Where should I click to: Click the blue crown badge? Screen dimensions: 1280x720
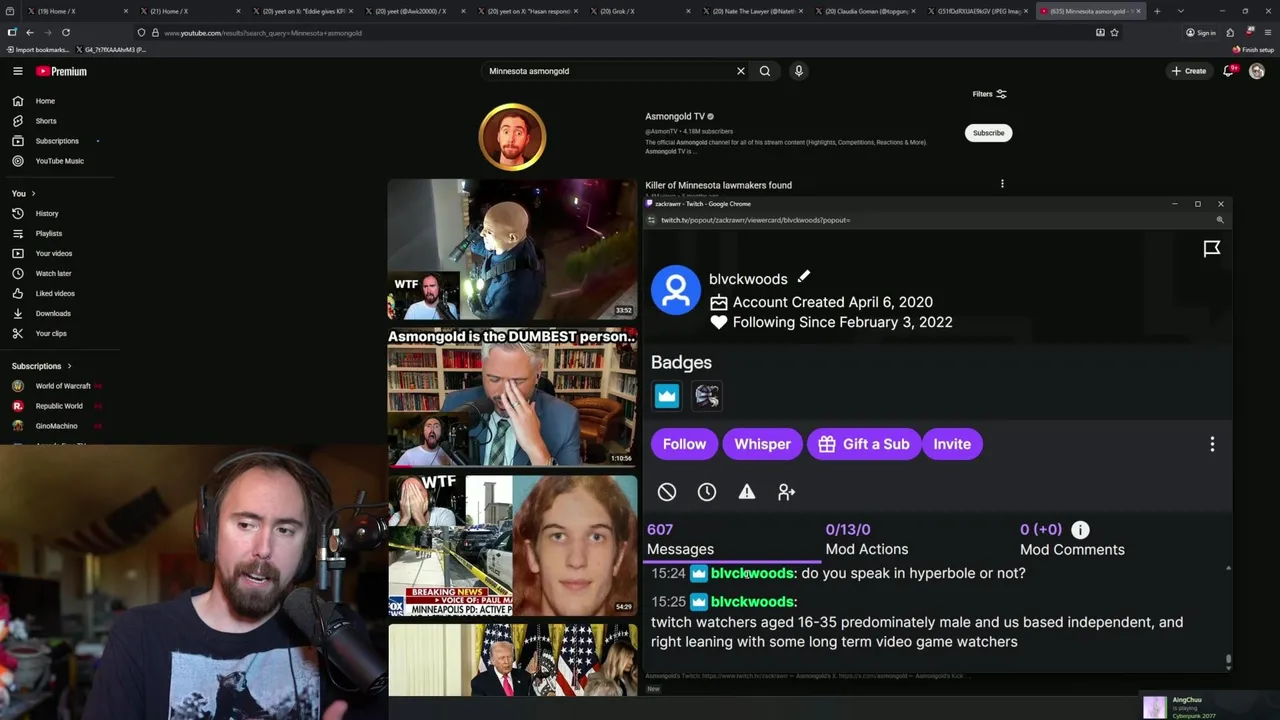[667, 396]
